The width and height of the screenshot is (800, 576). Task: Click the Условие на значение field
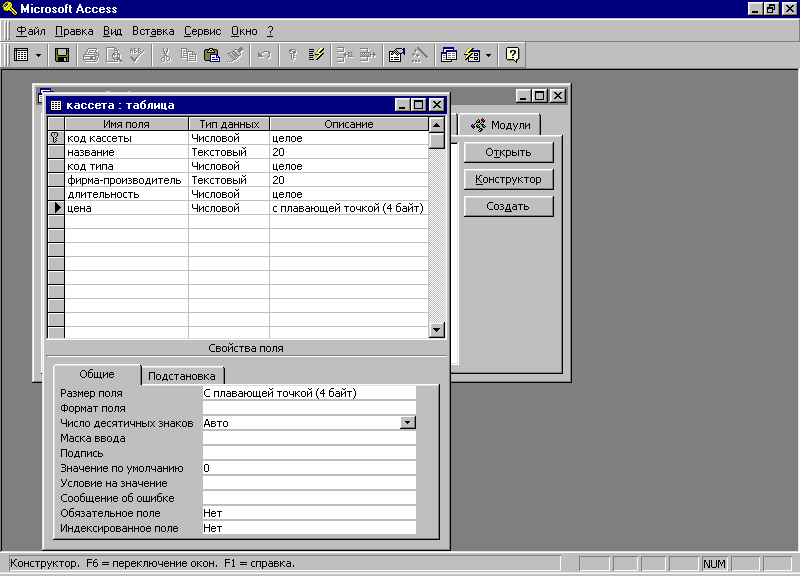click(309, 483)
